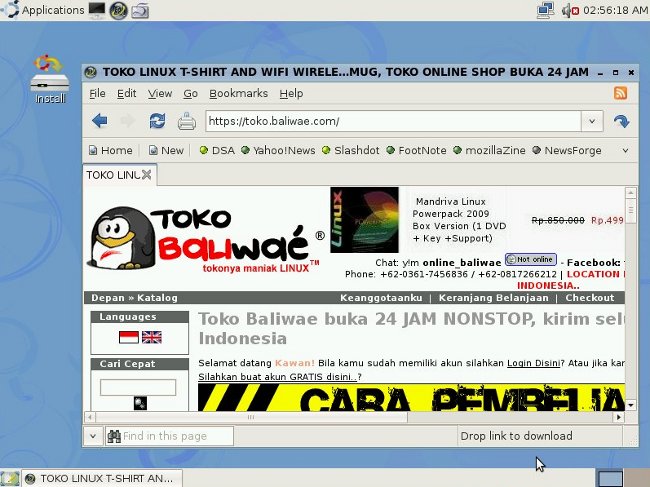Open the mozillaZine bookmark
Viewport: 650px width, 487px height.
(489, 150)
